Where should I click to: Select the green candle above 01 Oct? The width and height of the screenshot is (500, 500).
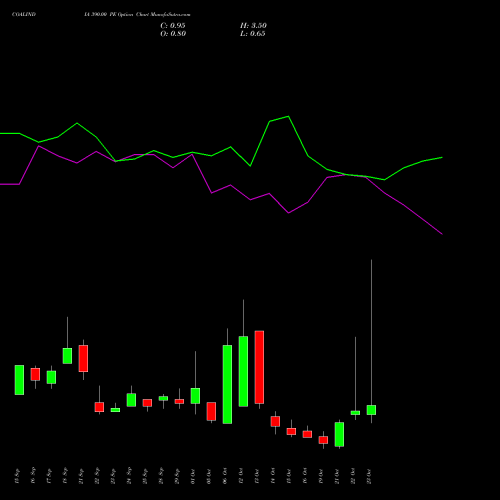(195, 396)
